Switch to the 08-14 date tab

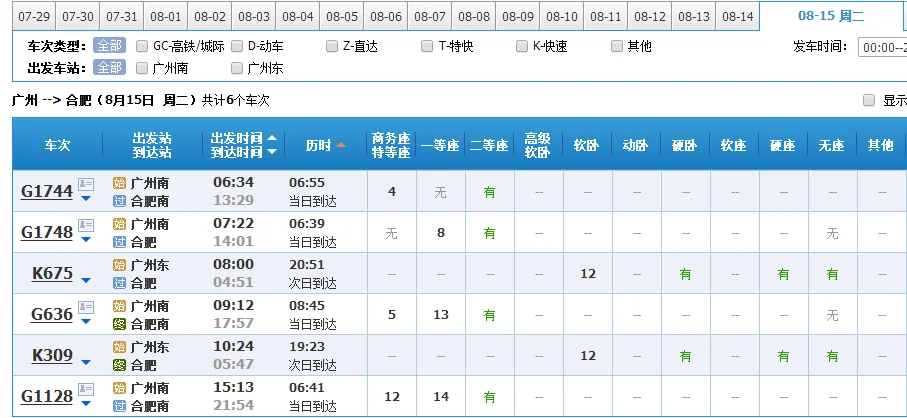click(x=738, y=16)
